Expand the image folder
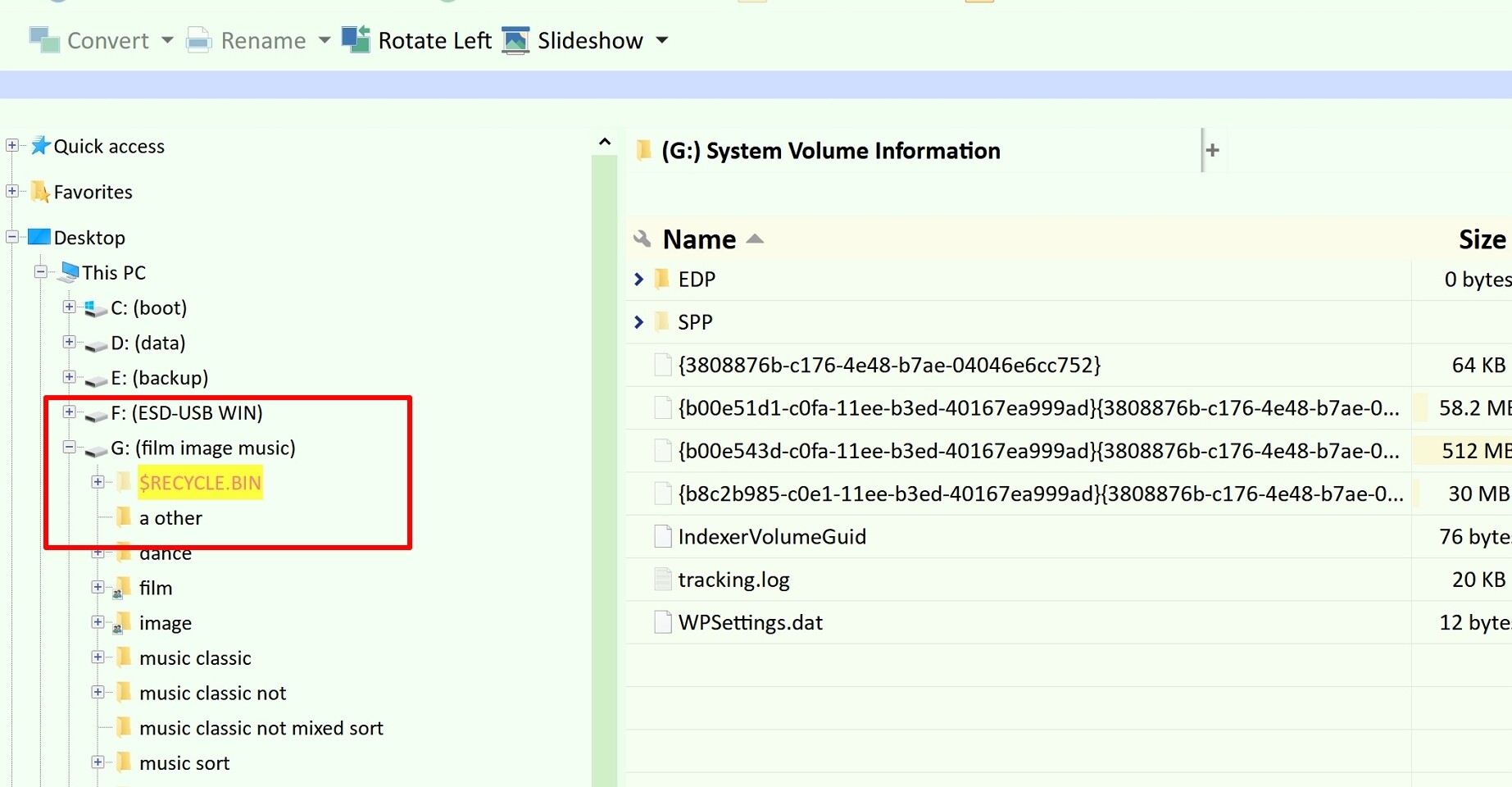Viewport: 1512px width, 787px height. coord(98,621)
